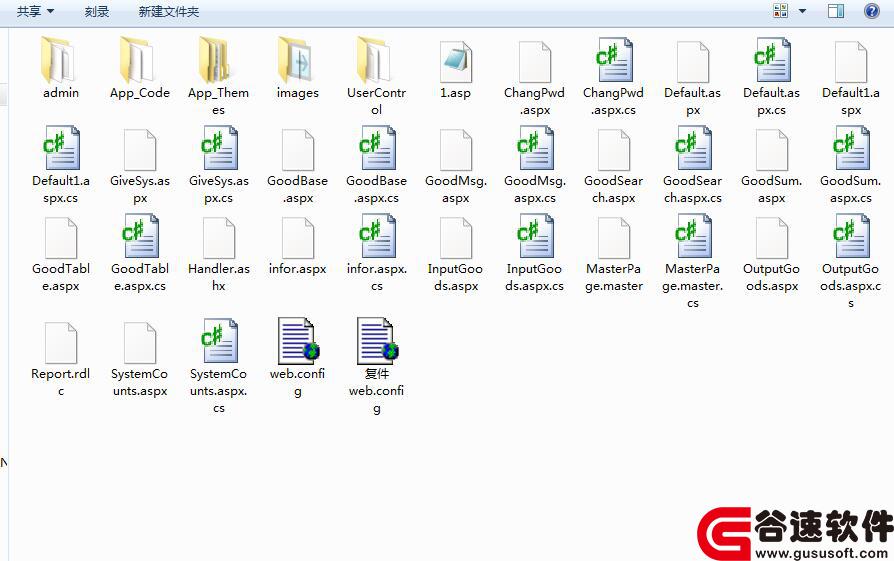The width and height of the screenshot is (894, 561).
Task: Select the infor.aspx.cs C# file
Action: 377,236
